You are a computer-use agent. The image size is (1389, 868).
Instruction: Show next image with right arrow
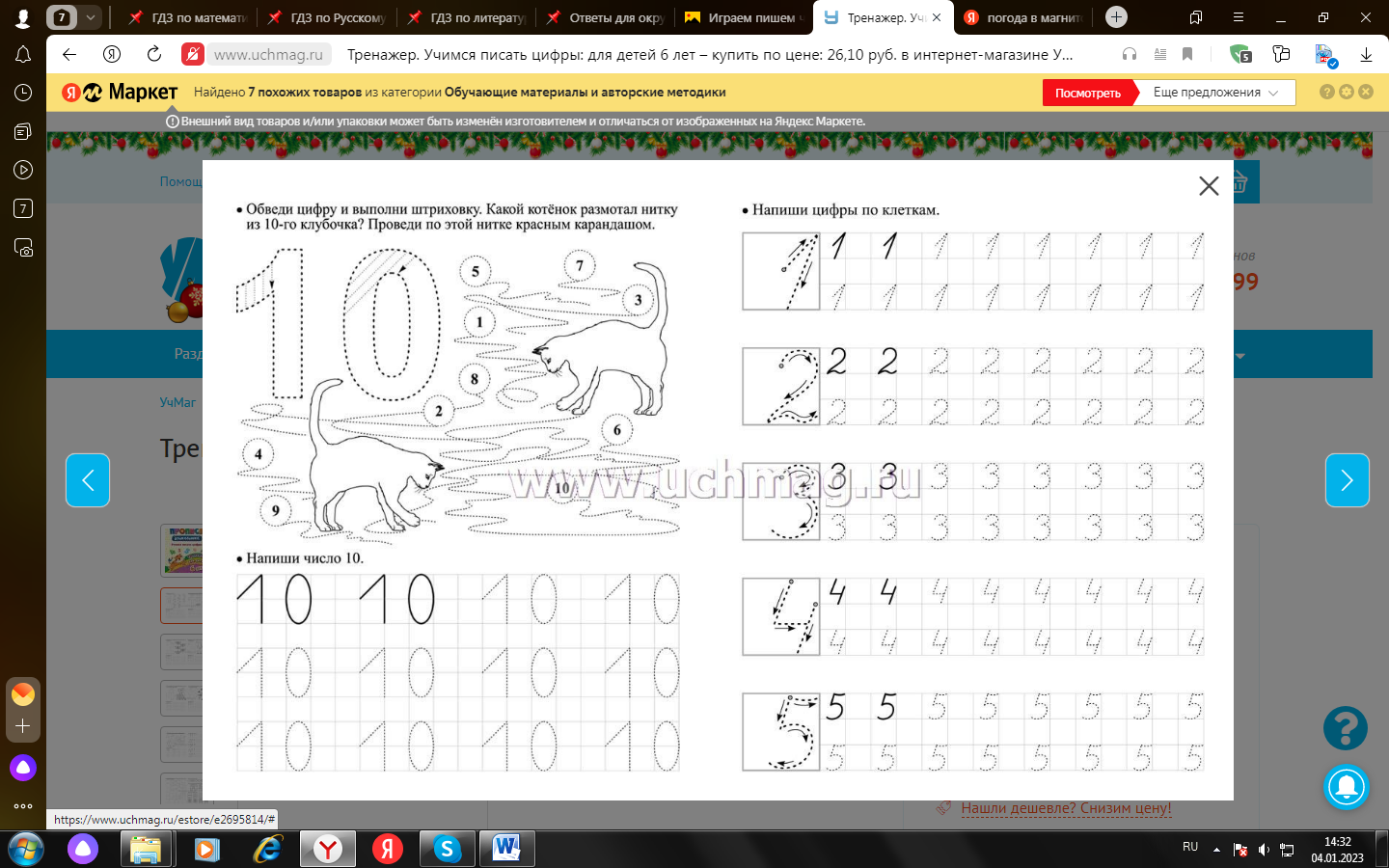point(1348,480)
